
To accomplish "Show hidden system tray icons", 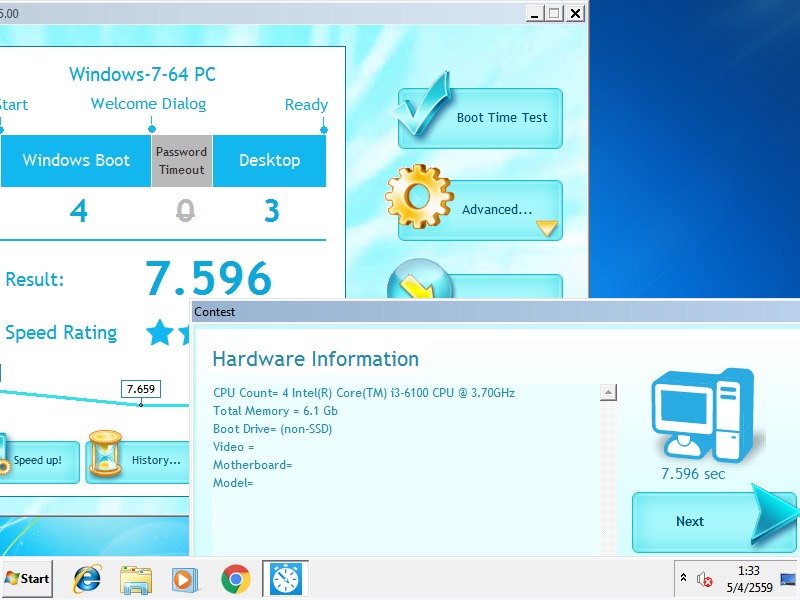I will tap(683, 578).
